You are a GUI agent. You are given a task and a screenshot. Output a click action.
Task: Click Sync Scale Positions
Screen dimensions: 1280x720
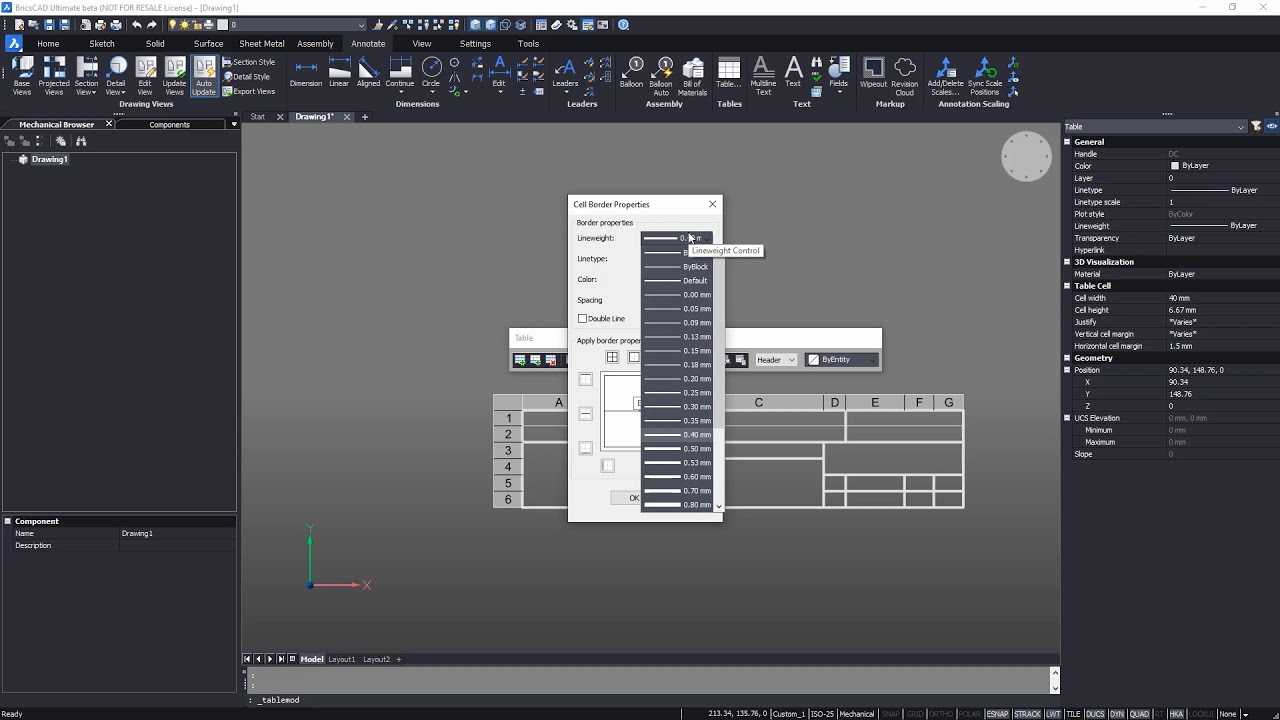tap(985, 76)
